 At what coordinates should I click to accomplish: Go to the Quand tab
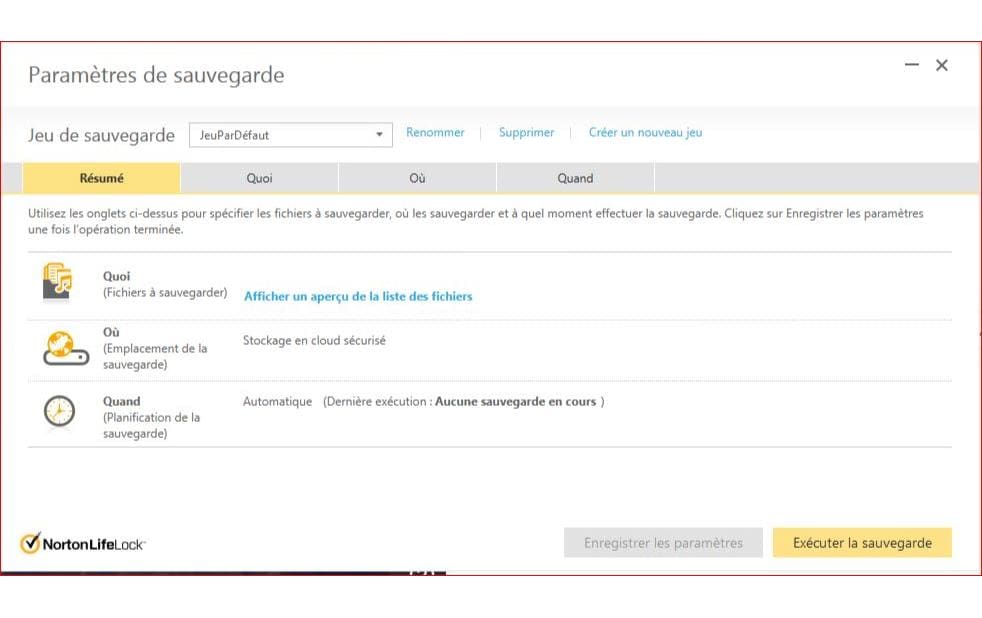pyautogui.click(x=575, y=178)
